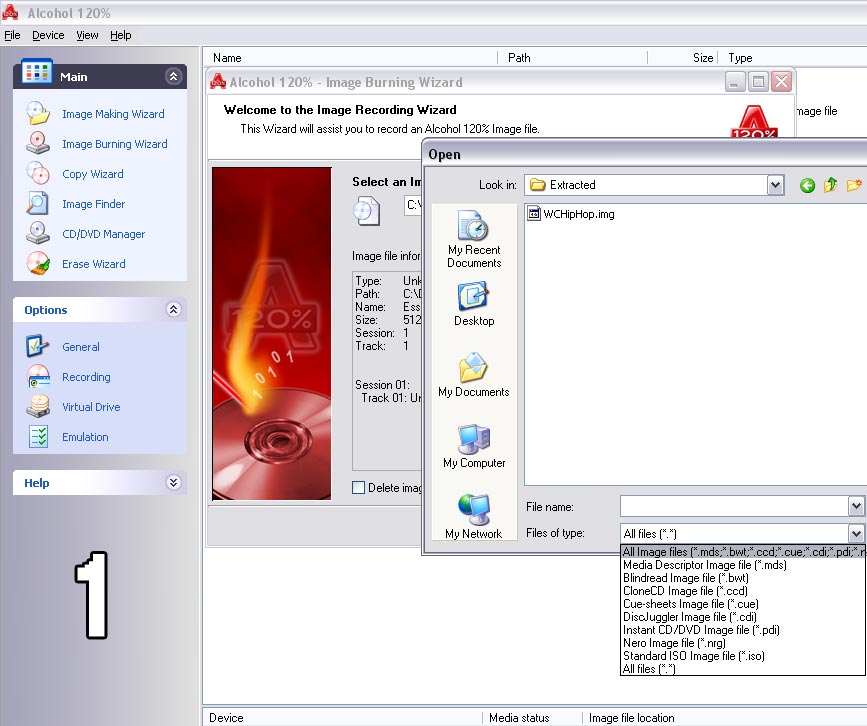Click Image Making Wizard link text

pos(113,114)
